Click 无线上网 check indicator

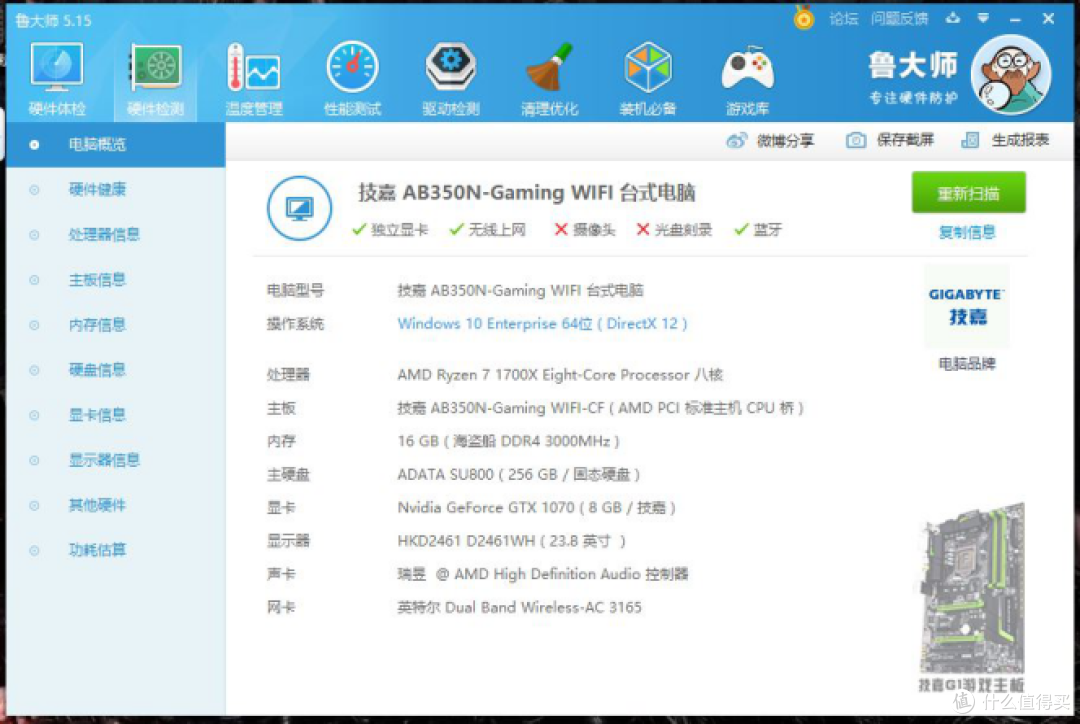point(487,229)
